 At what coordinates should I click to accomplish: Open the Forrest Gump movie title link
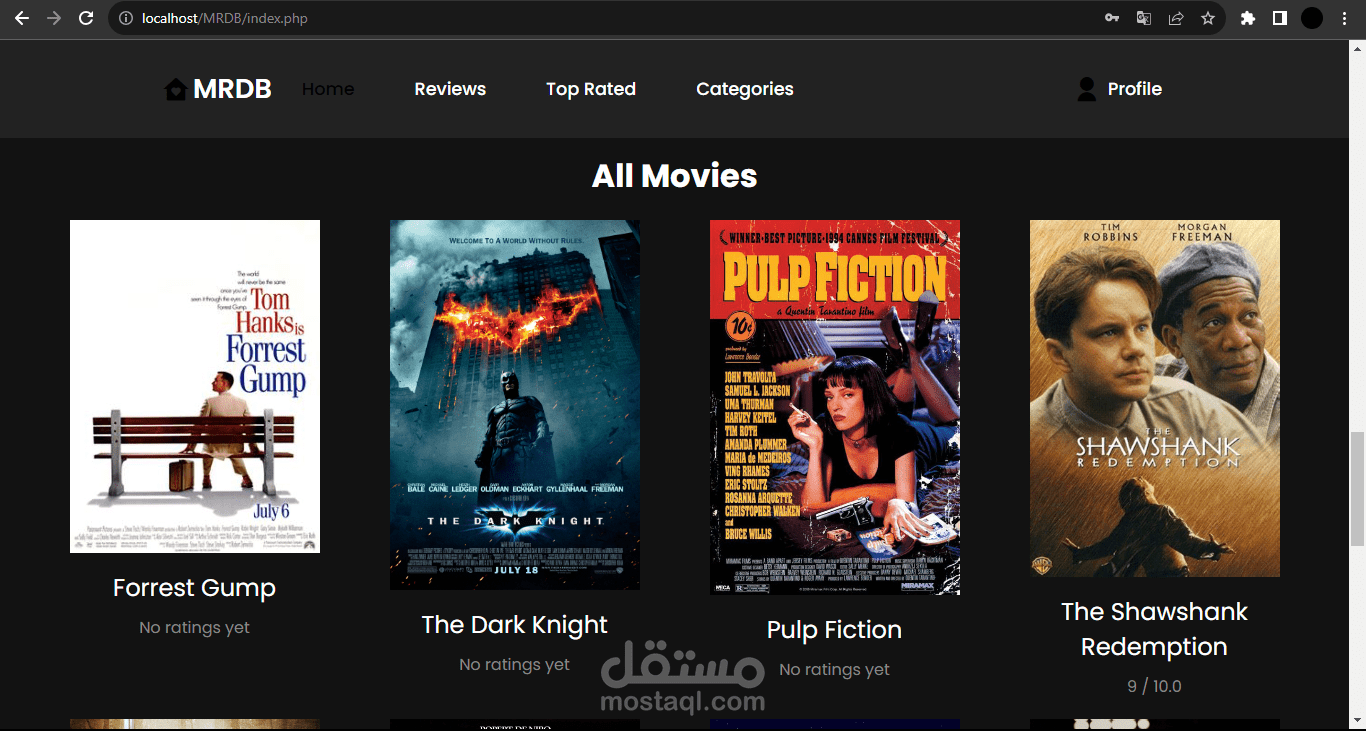point(194,588)
